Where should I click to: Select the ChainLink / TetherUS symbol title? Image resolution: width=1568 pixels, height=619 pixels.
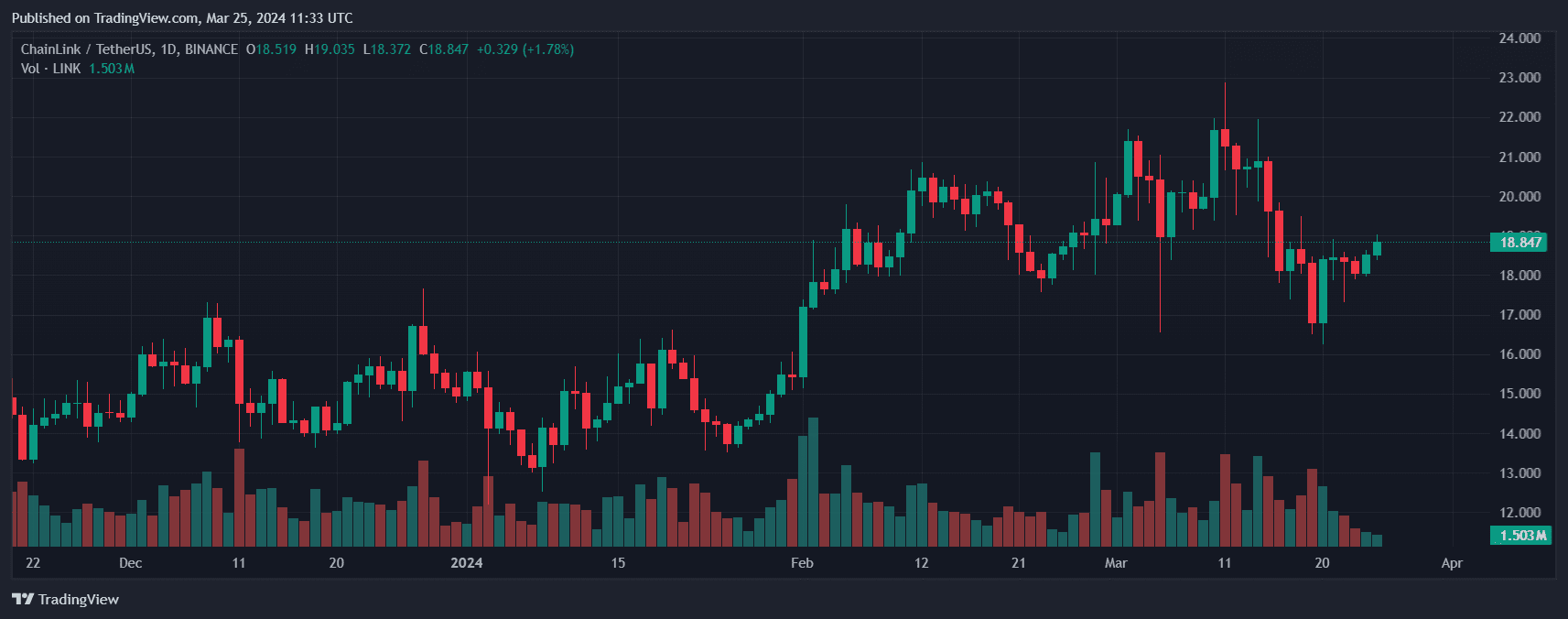pos(129,49)
